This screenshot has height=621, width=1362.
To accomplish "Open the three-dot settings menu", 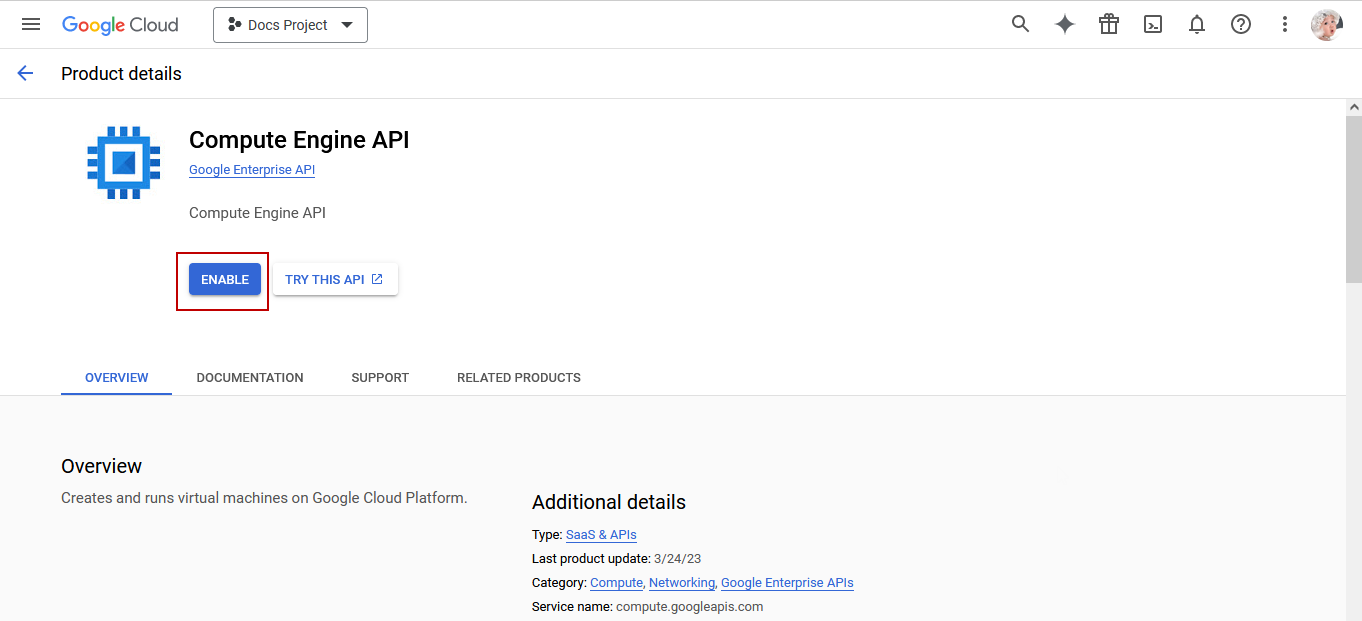I will pyautogui.click(x=1285, y=25).
